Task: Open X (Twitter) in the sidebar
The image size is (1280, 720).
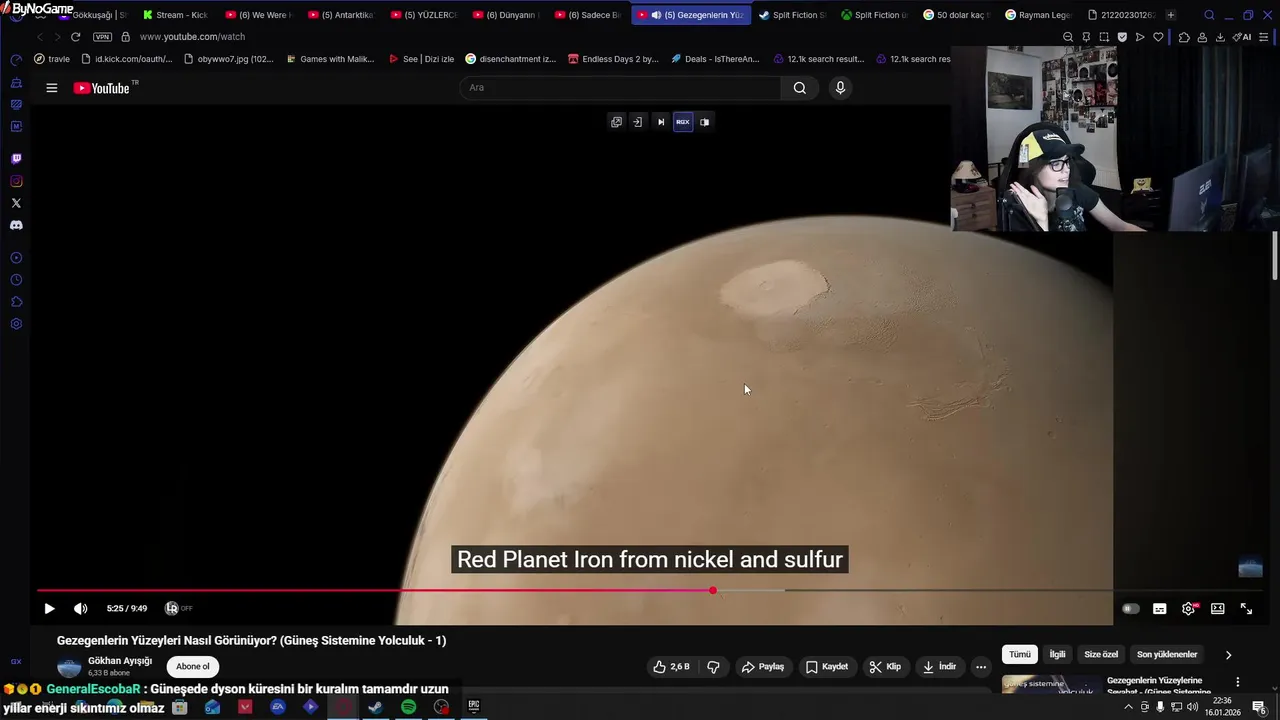Action: [x=16, y=203]
